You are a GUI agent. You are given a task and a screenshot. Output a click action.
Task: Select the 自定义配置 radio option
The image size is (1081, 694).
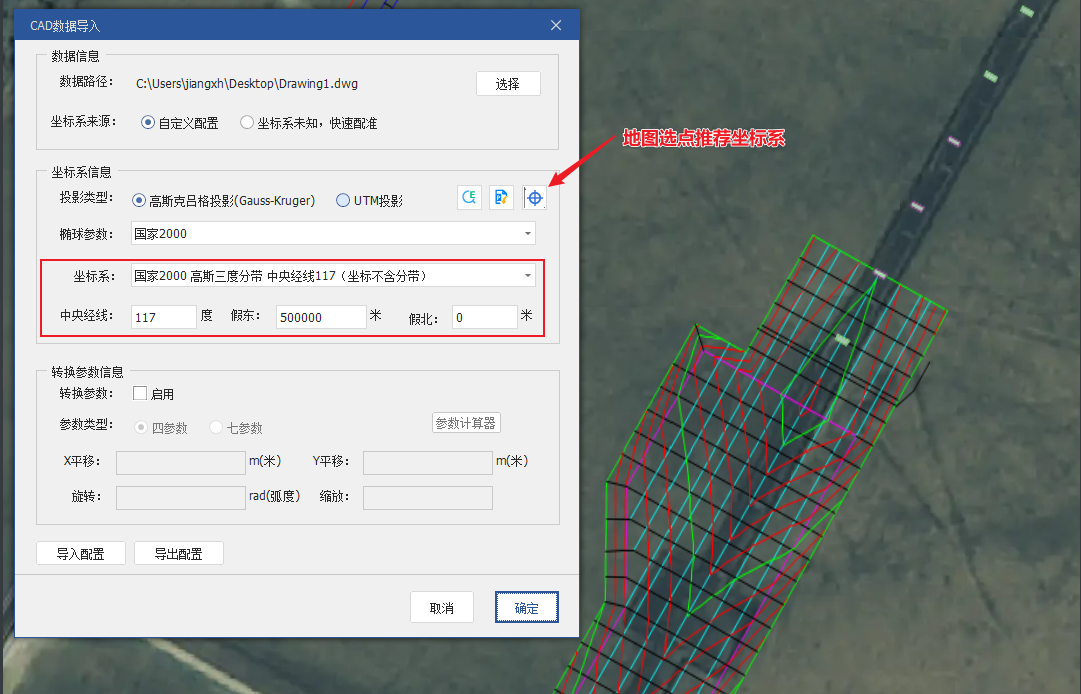(x=148, y=123)
